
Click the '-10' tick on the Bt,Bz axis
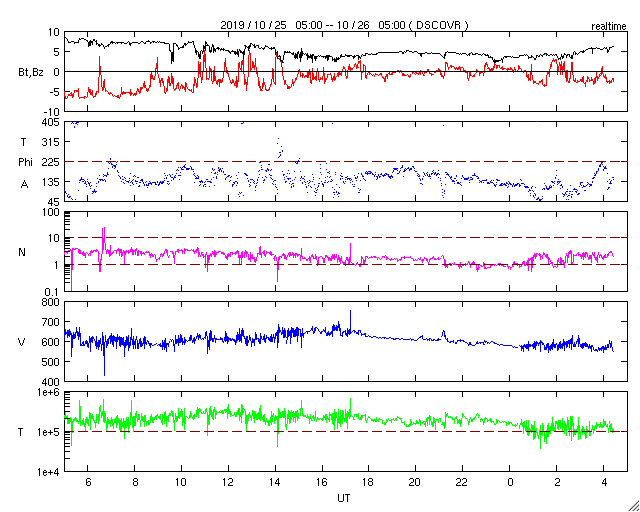tap(52, 111)
